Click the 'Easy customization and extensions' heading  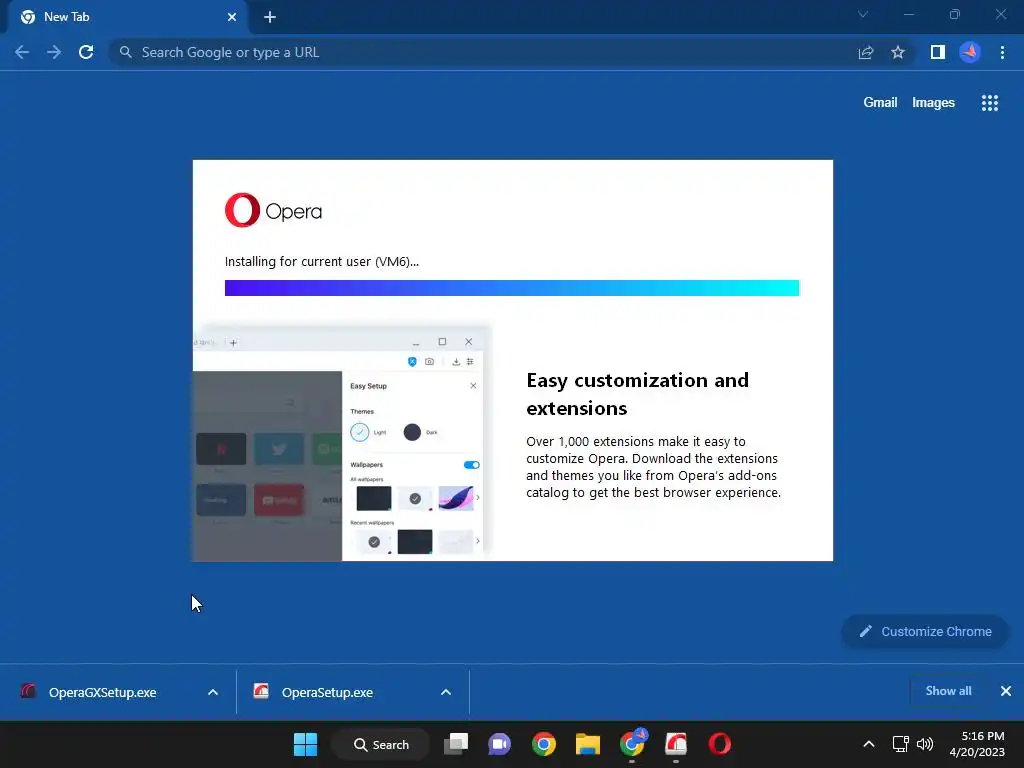pyautogui.click(x=637, y=394)
